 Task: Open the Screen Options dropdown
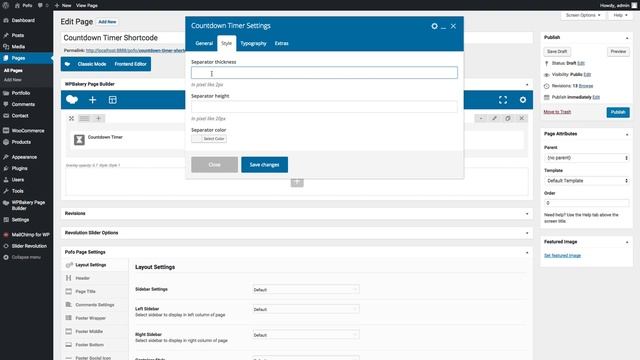click(x=583, y=15)
